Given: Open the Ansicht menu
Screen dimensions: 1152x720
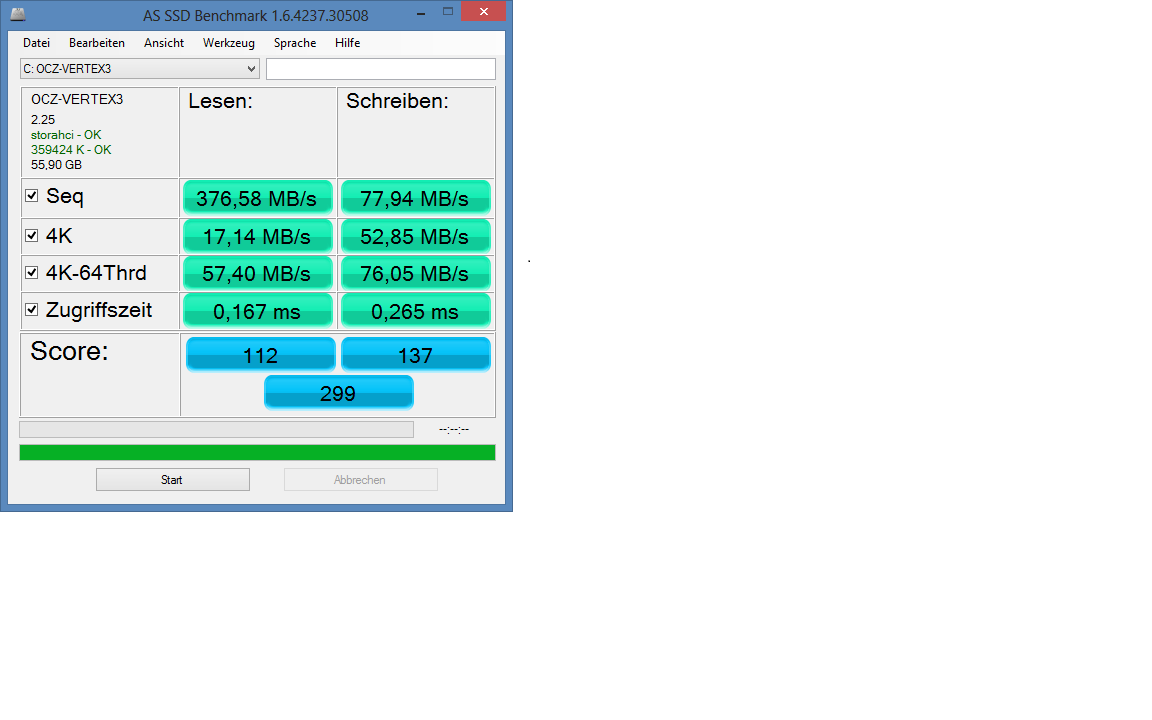Looking at the screenshot, I should [x=164, y=43].
